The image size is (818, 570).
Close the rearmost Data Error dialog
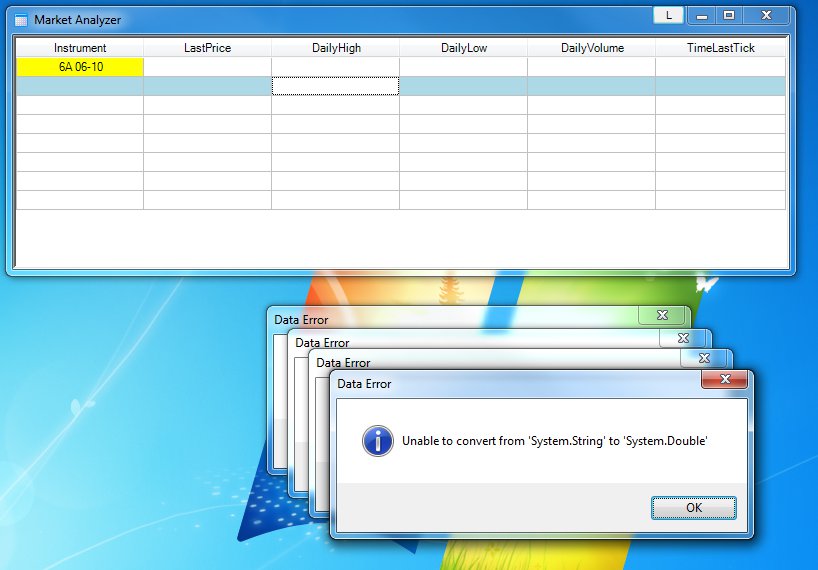(662, 315)
